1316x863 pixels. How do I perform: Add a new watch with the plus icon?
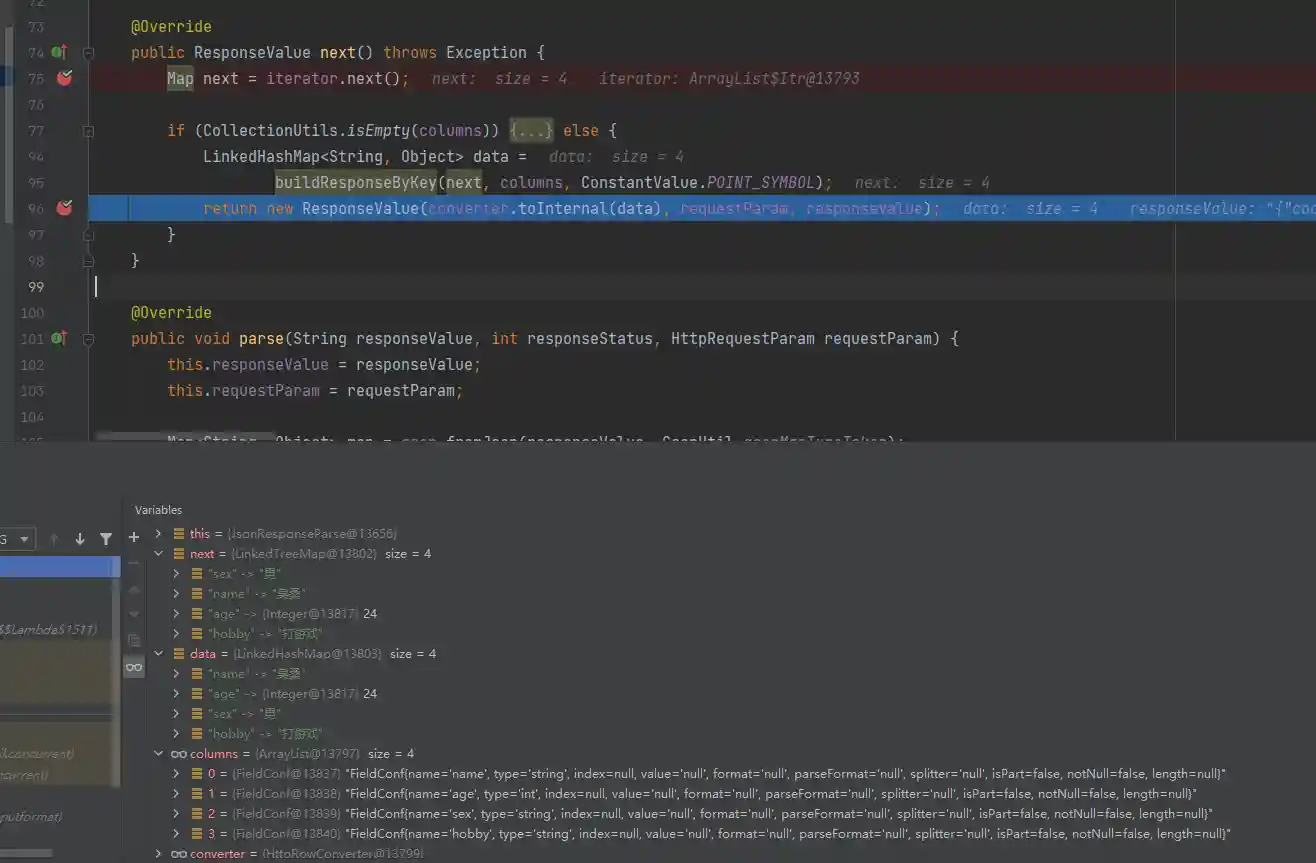134,537
